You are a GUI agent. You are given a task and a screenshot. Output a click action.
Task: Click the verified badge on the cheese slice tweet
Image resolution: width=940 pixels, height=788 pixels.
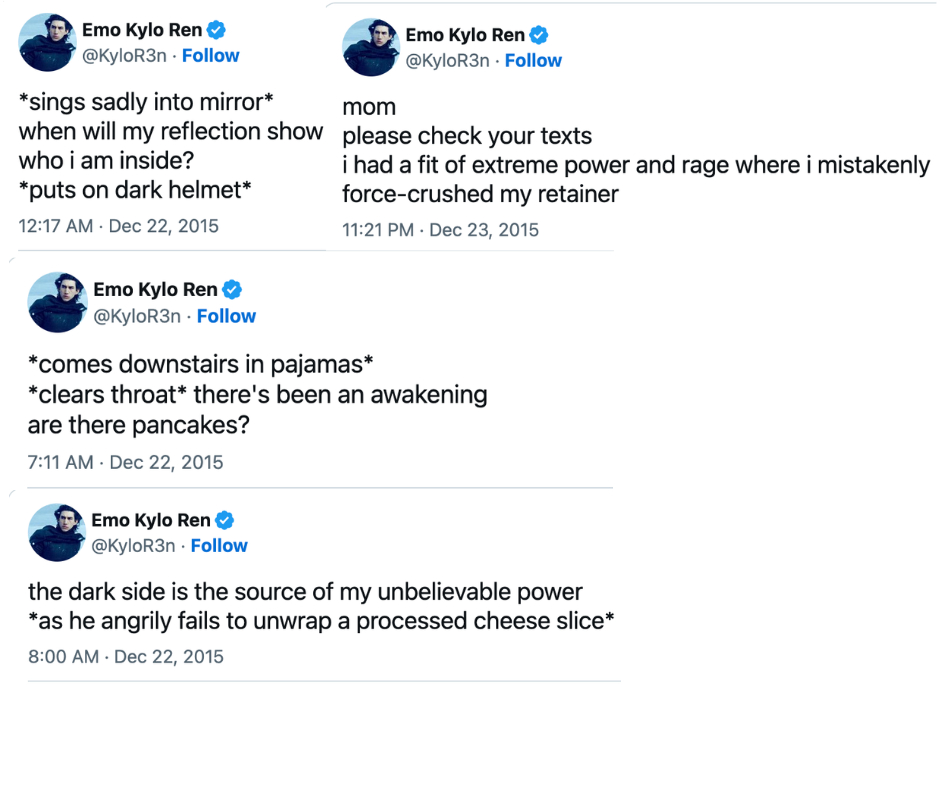click(x=226, y=520)
